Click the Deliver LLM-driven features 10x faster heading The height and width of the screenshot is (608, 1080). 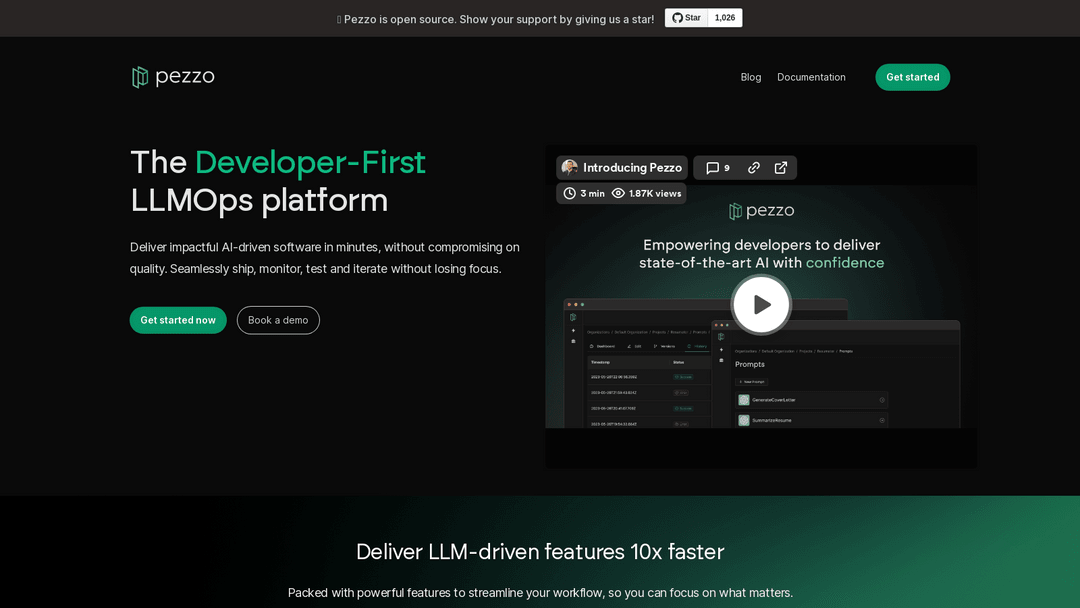coord(540,552)
